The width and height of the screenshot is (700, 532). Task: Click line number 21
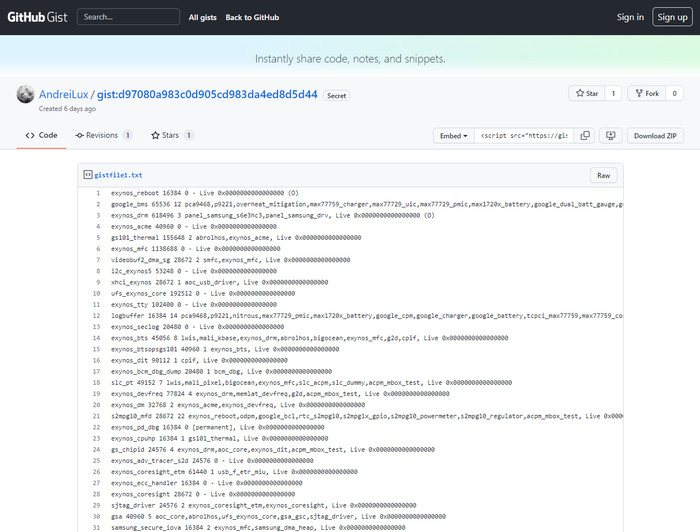[96, 416]
